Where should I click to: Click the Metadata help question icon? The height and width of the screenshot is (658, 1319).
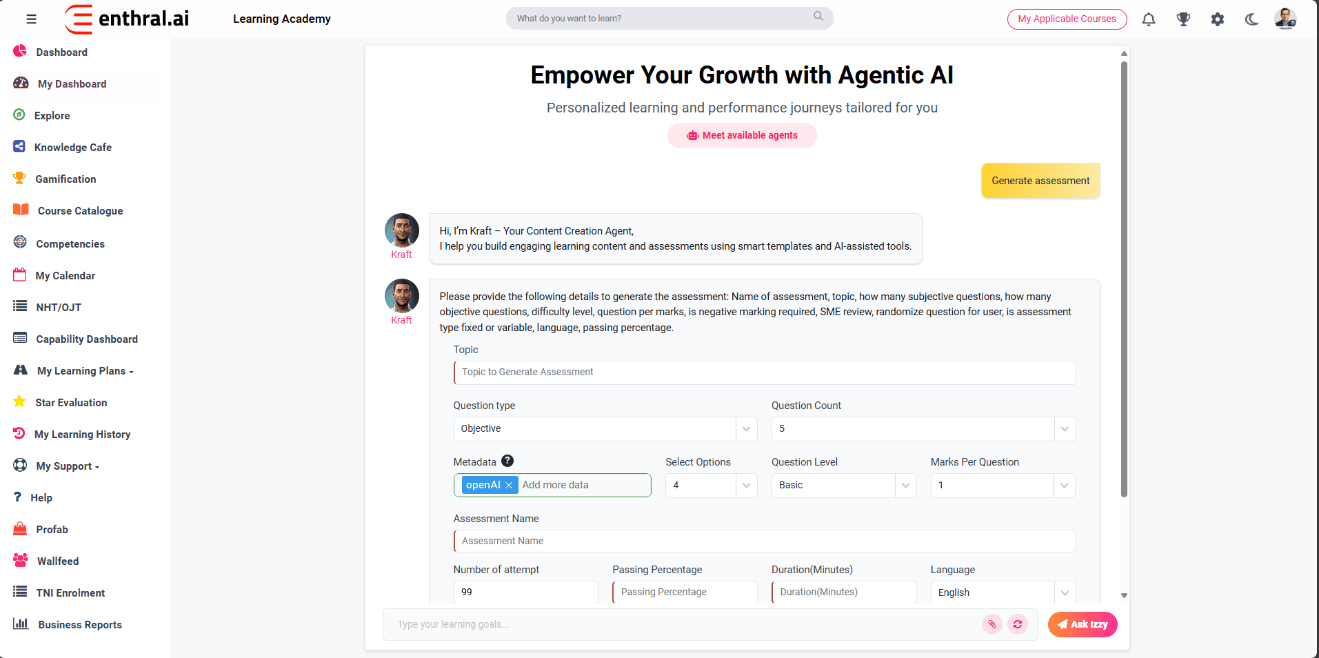coord(507,461)
